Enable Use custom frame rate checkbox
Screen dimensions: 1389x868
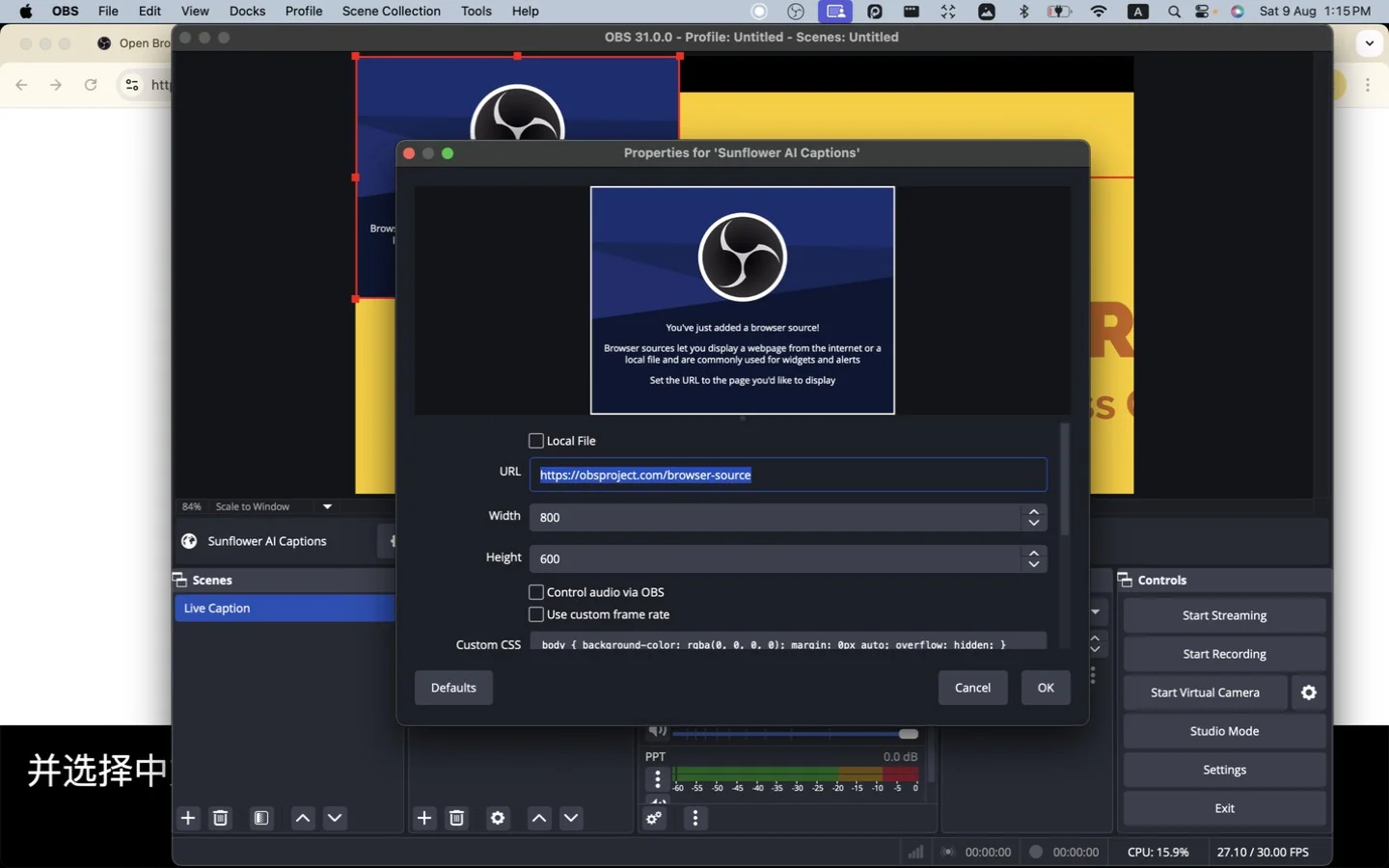(536, 614)
